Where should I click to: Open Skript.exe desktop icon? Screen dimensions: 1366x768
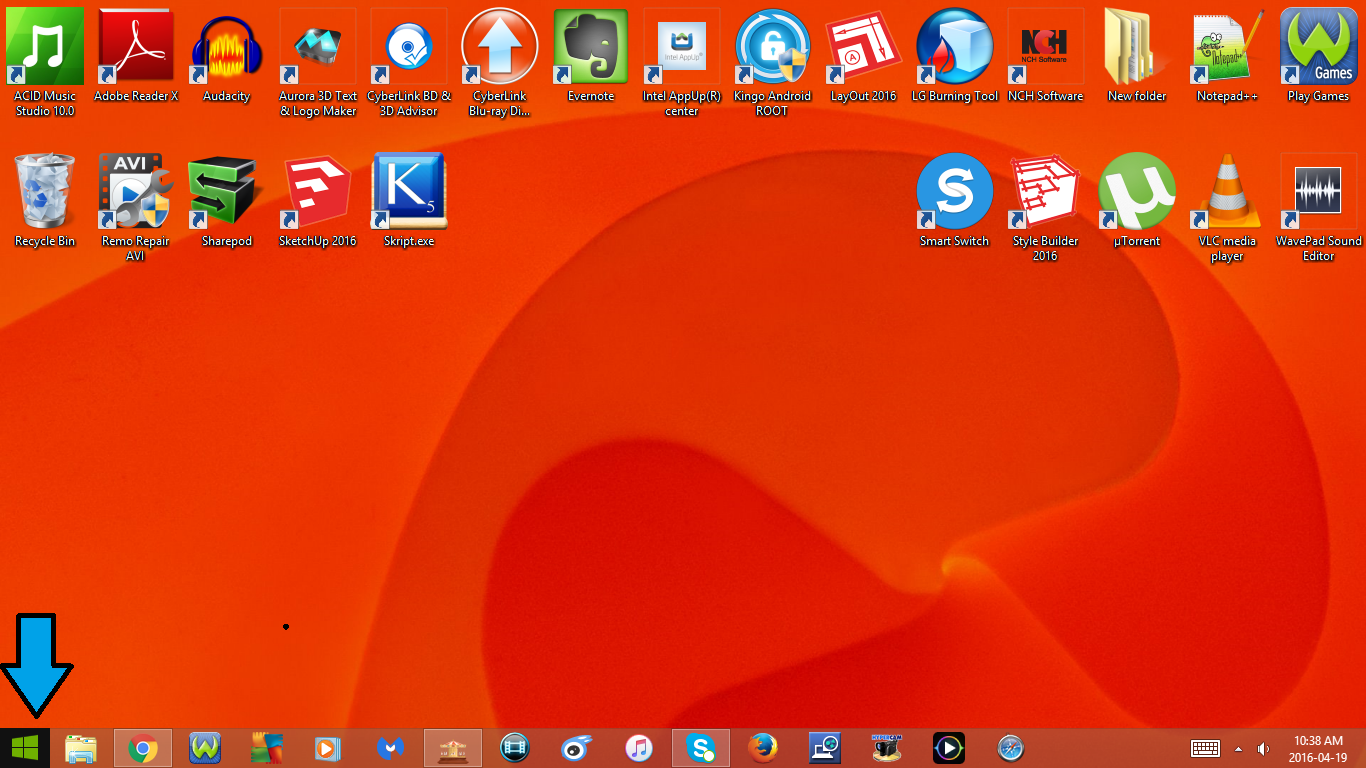[409, 200]
